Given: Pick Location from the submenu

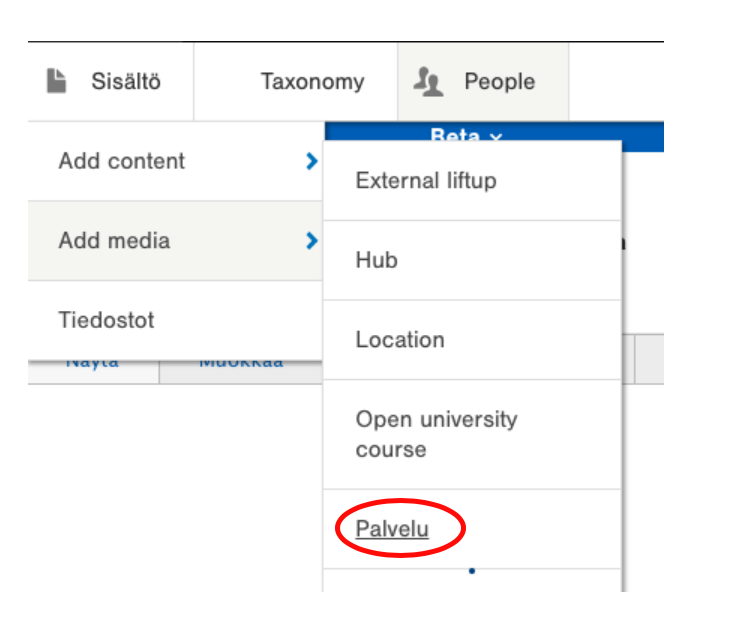Looking at the screenshot, I should tap(400, 340).
